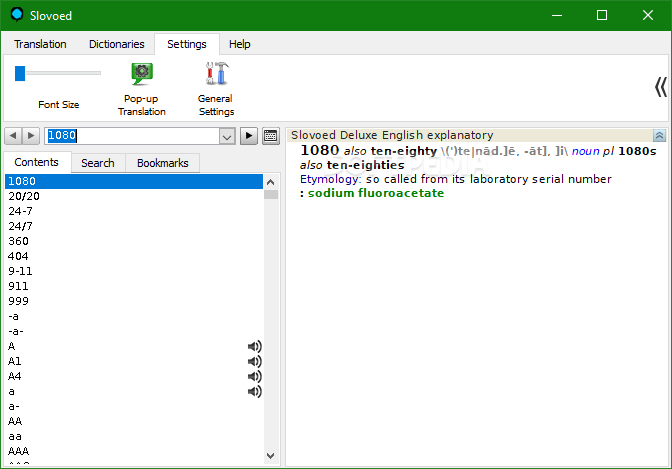Select entry 911 in word list
The width and height of the screenshot is (672, 469).
click(134, 286)
